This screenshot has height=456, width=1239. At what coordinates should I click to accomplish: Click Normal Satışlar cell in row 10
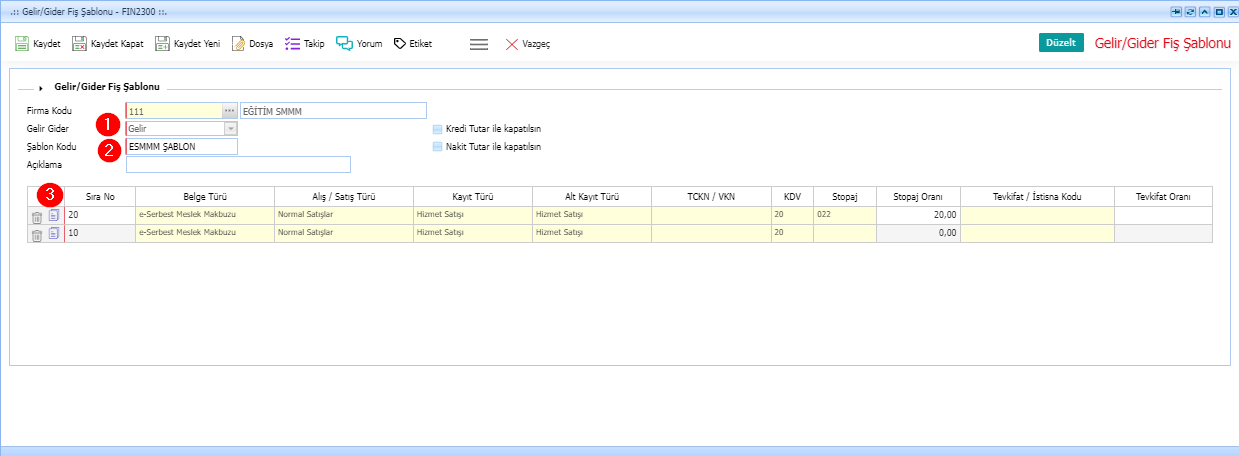coord(343,233)
